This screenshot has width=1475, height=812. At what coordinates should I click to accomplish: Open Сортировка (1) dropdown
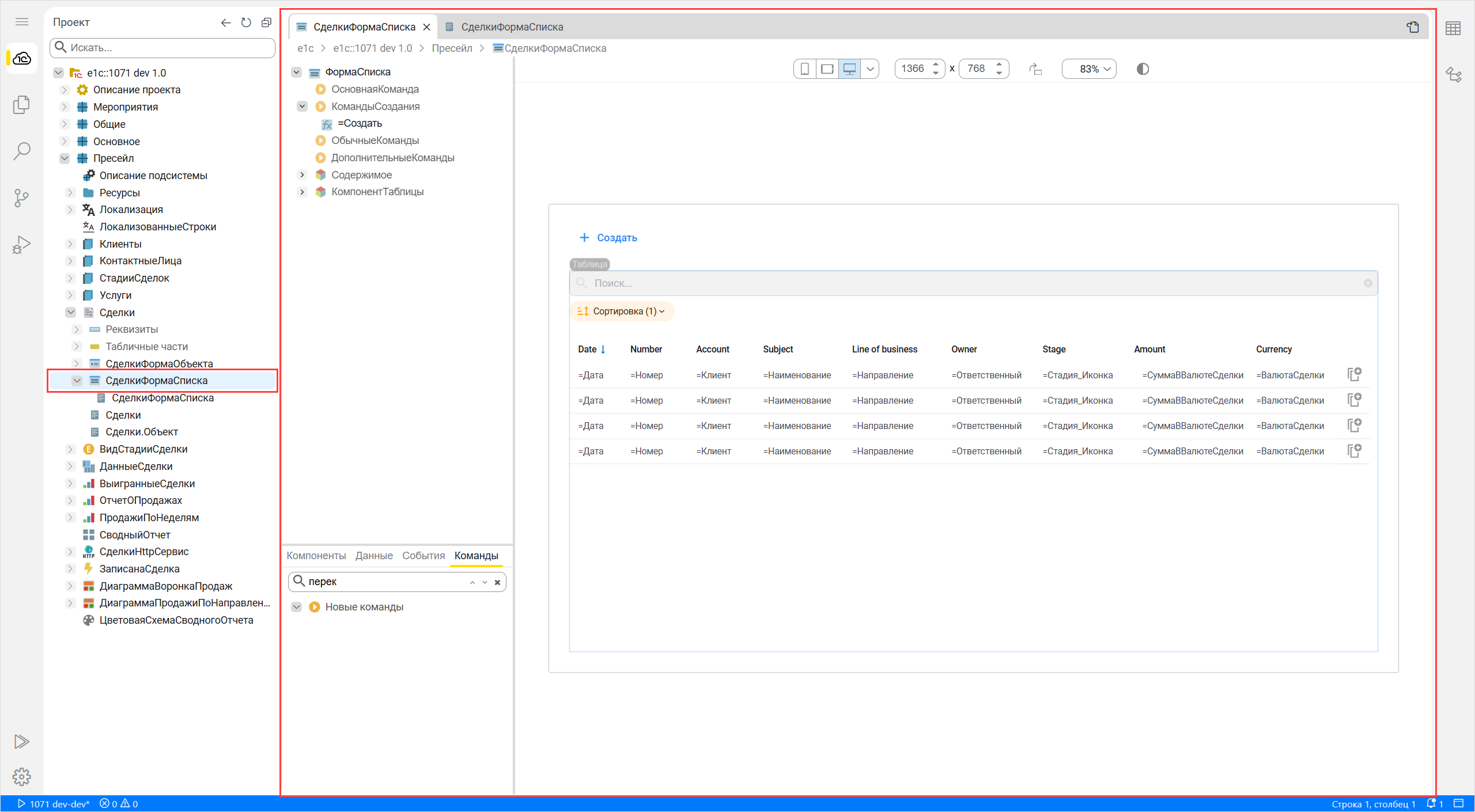[622, 312]
